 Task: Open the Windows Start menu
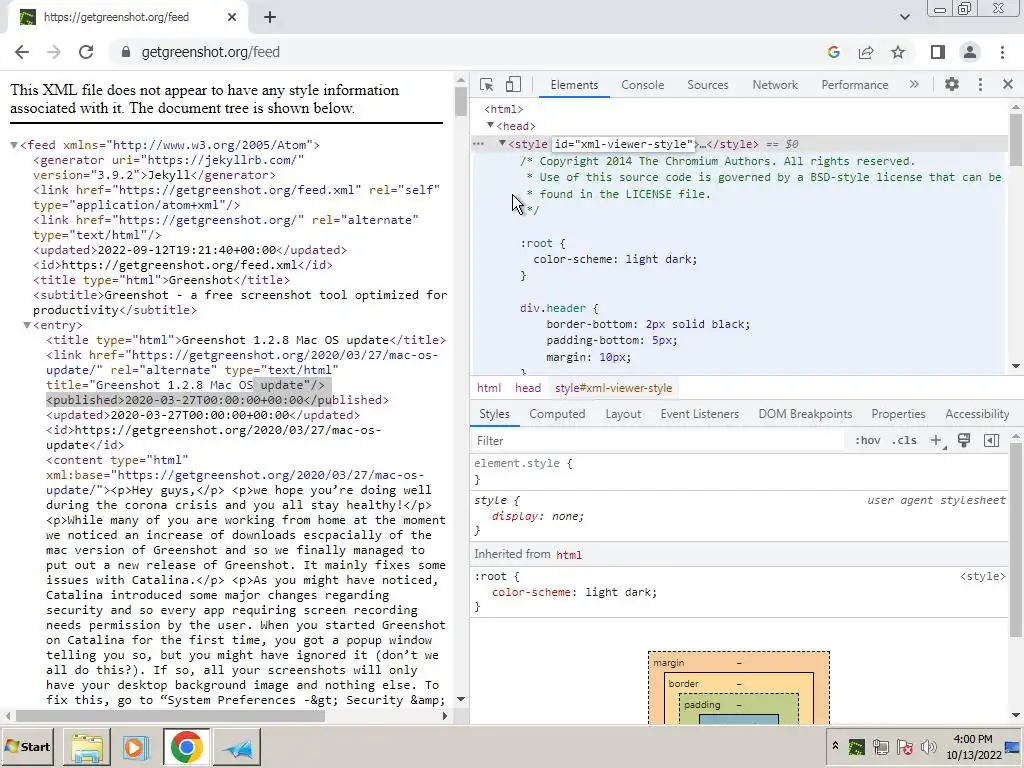click(27, 747)
